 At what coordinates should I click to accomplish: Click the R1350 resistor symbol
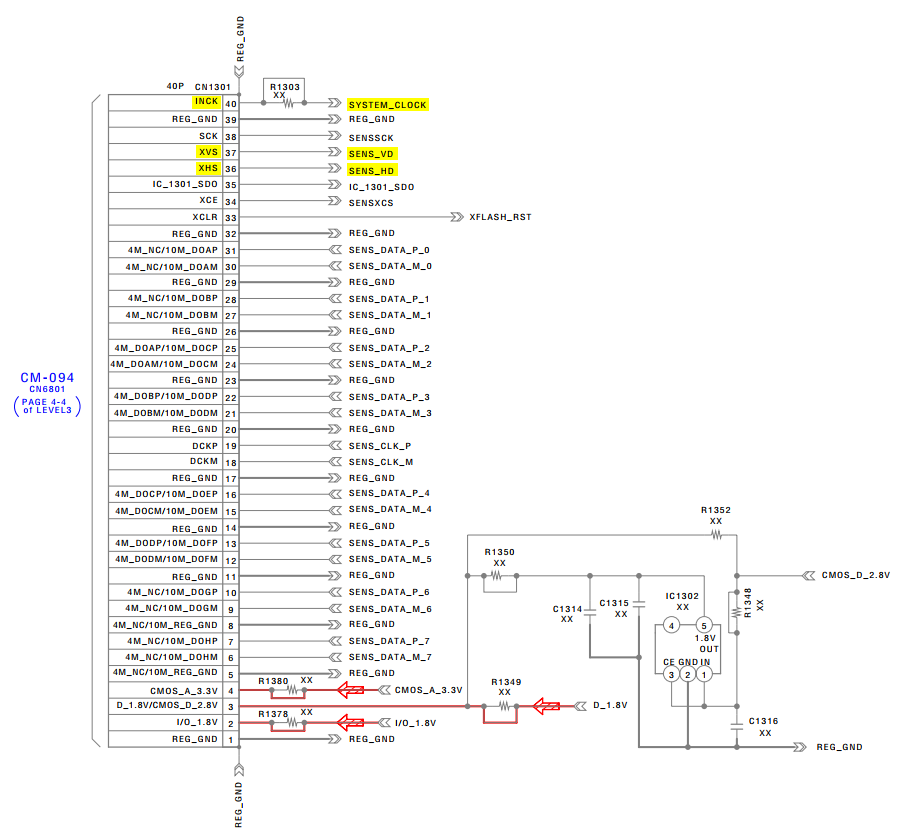click(x=496, y=576)
